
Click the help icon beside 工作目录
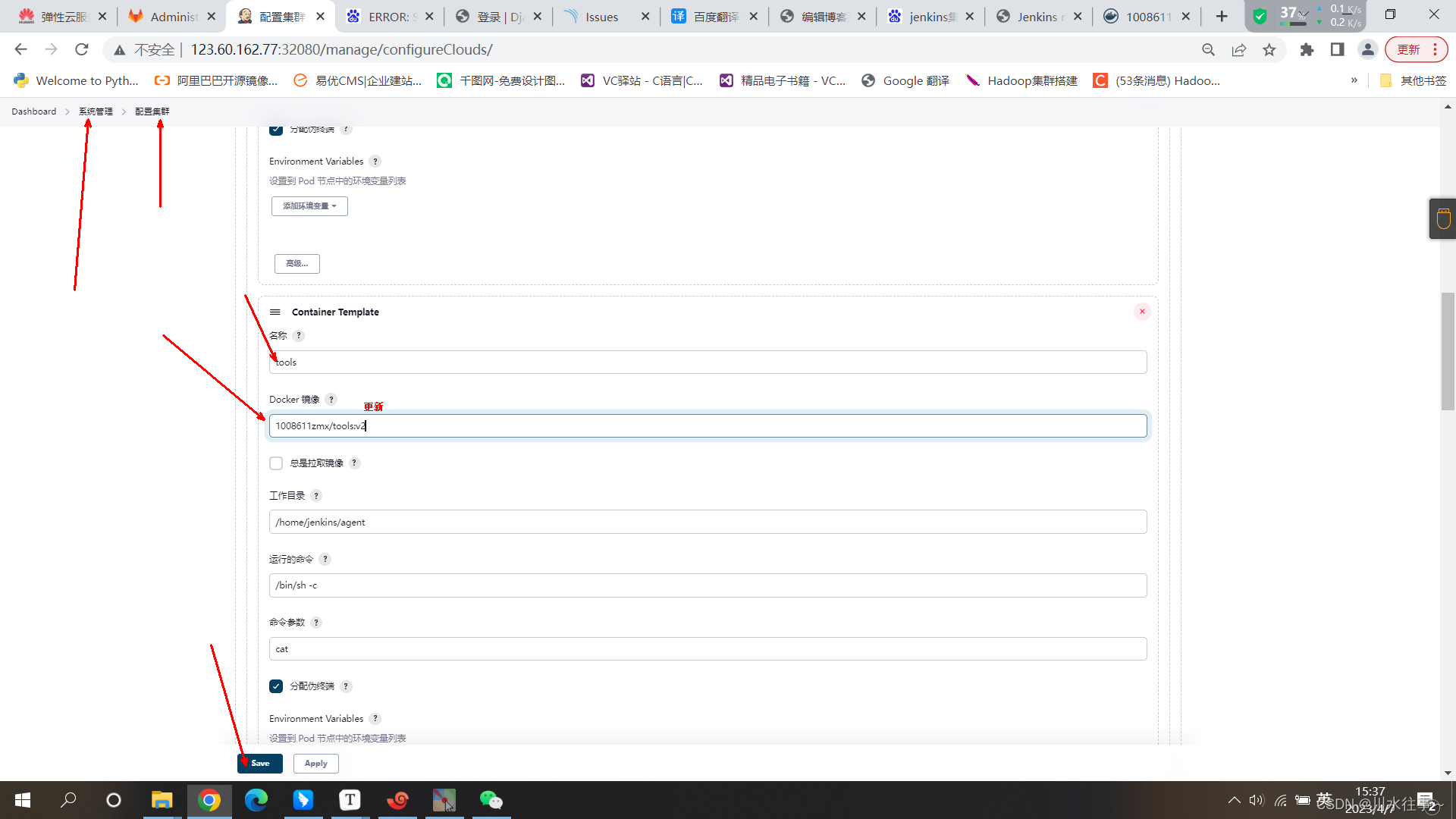click(316, 496)
